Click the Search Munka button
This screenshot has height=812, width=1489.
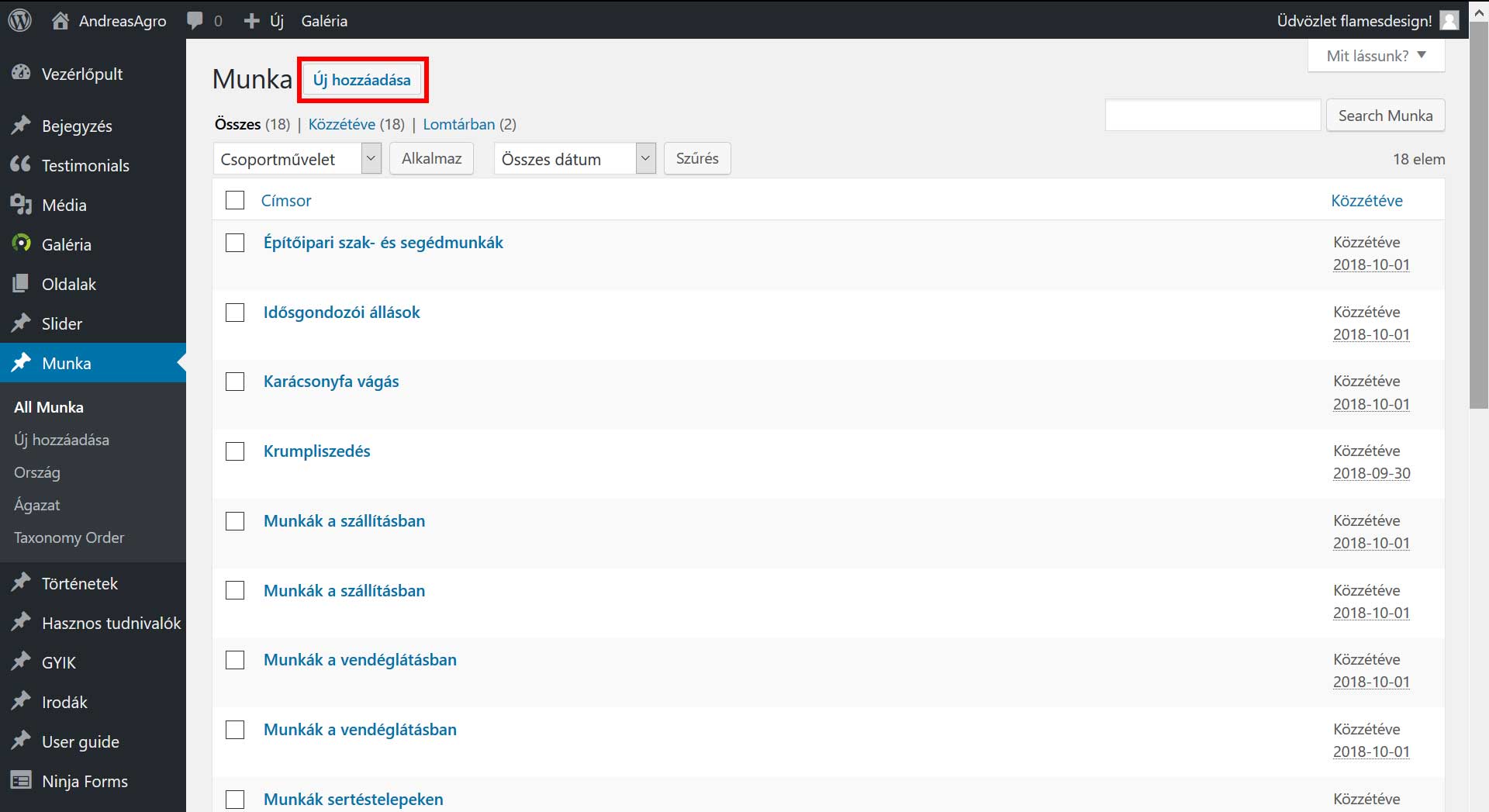(1385, 116)
